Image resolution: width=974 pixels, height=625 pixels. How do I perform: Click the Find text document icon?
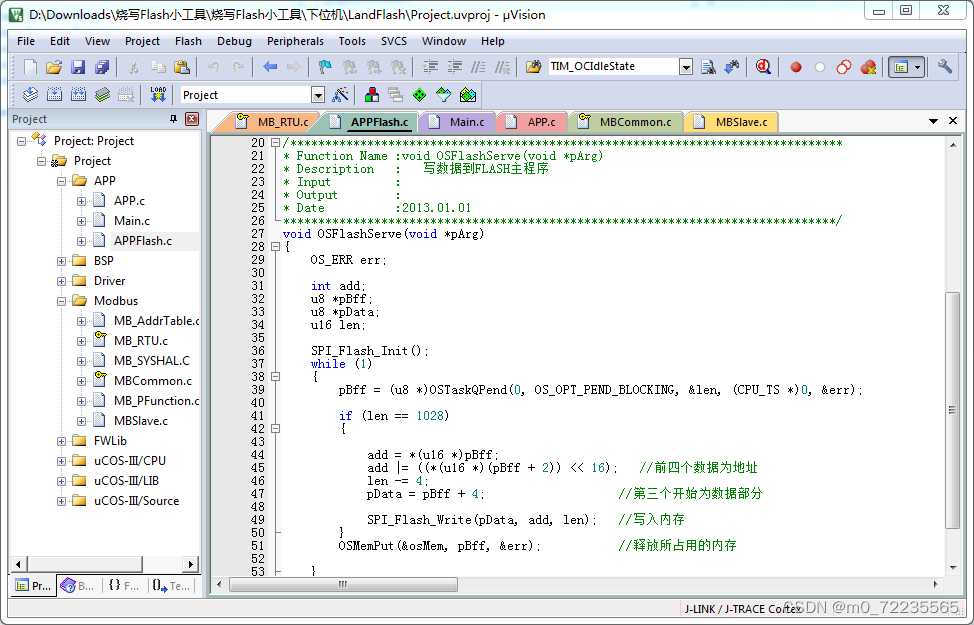point(708,66)
